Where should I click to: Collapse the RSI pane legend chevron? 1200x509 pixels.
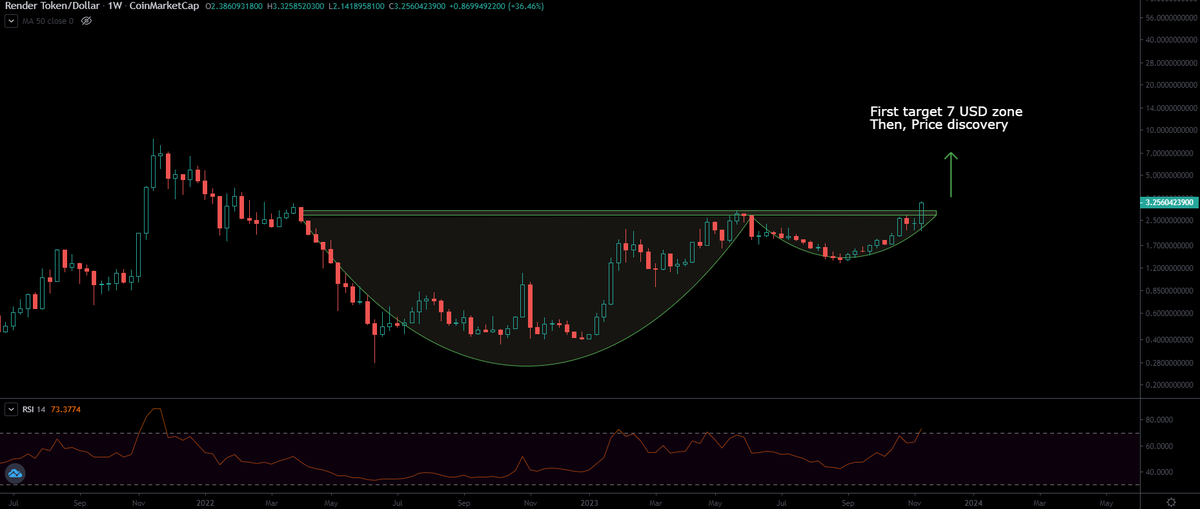(12, 409)
